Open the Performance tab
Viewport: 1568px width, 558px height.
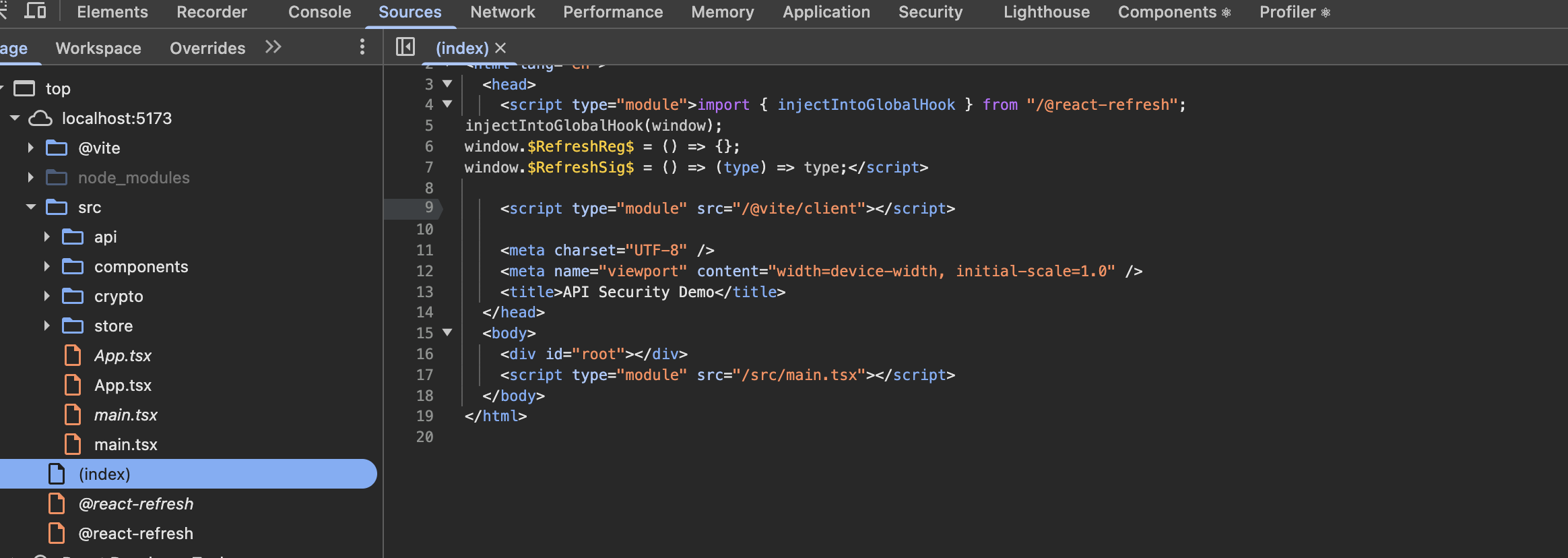pyautogui.click(x=613, y=12)
